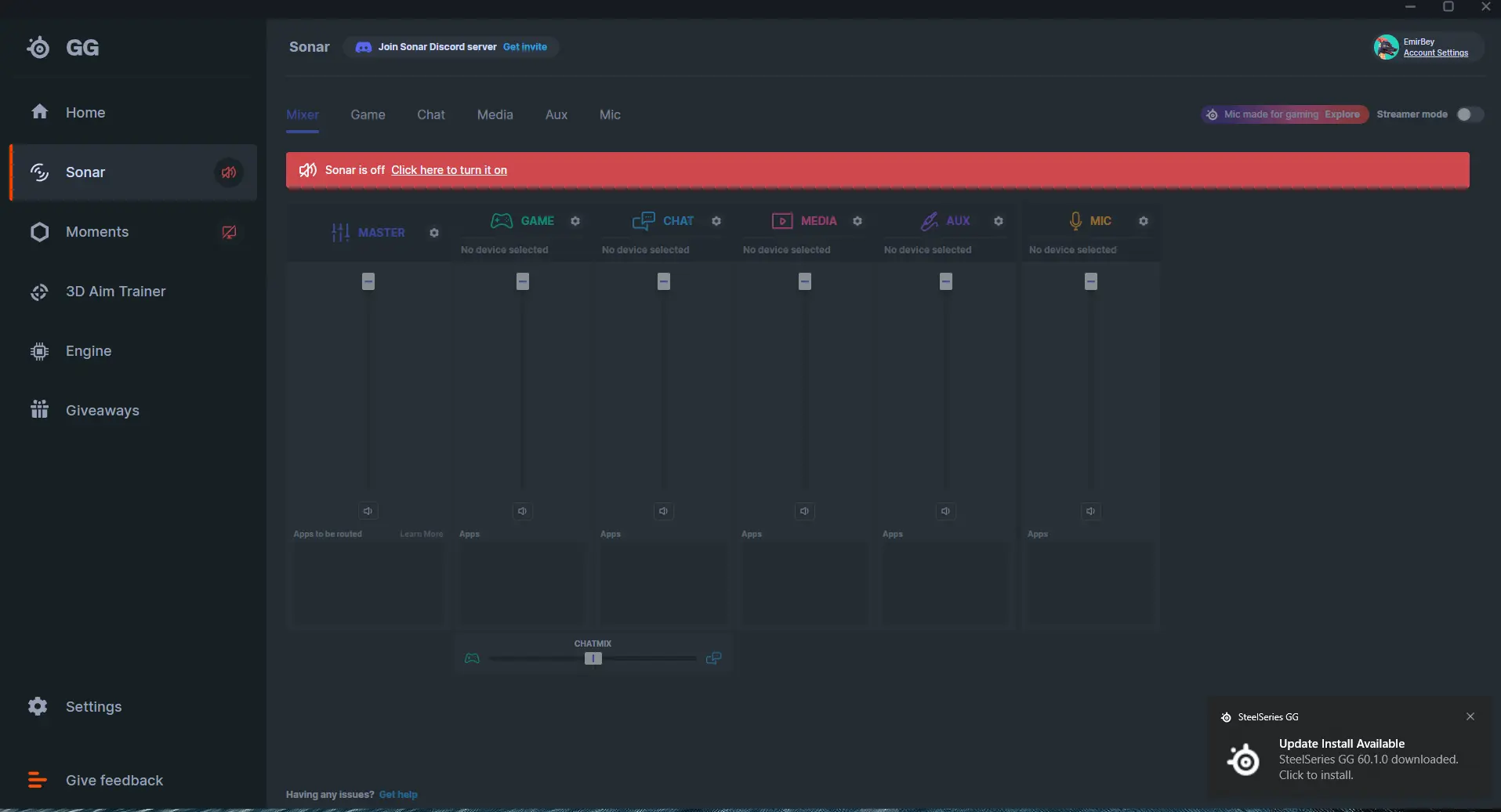Open Master channel settings gear
The width and height of the screenshot is (1501, 812).
point(434,233)
